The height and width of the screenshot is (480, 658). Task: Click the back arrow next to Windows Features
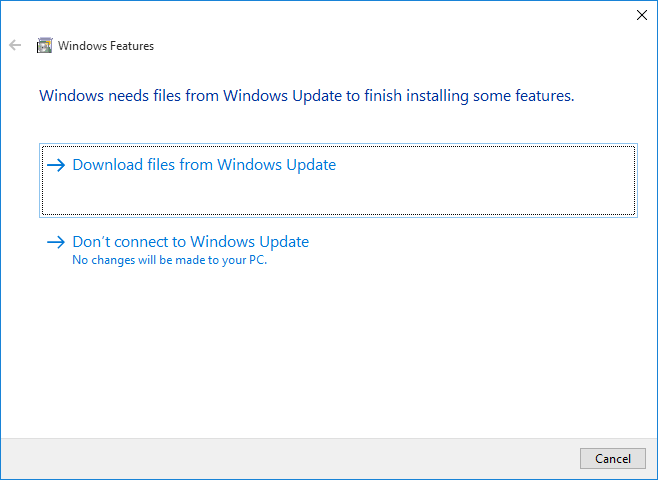pos(15,45)
